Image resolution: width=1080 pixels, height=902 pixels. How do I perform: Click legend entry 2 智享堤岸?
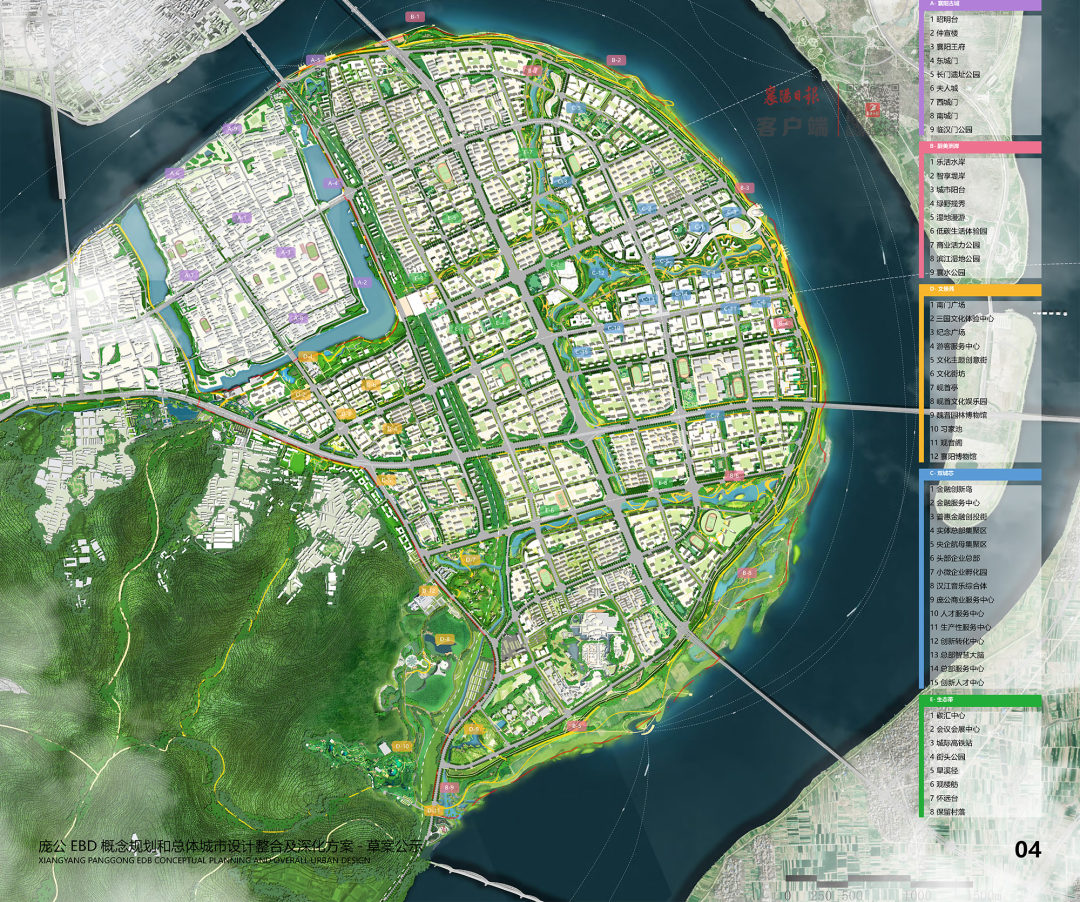pos(948,176)
